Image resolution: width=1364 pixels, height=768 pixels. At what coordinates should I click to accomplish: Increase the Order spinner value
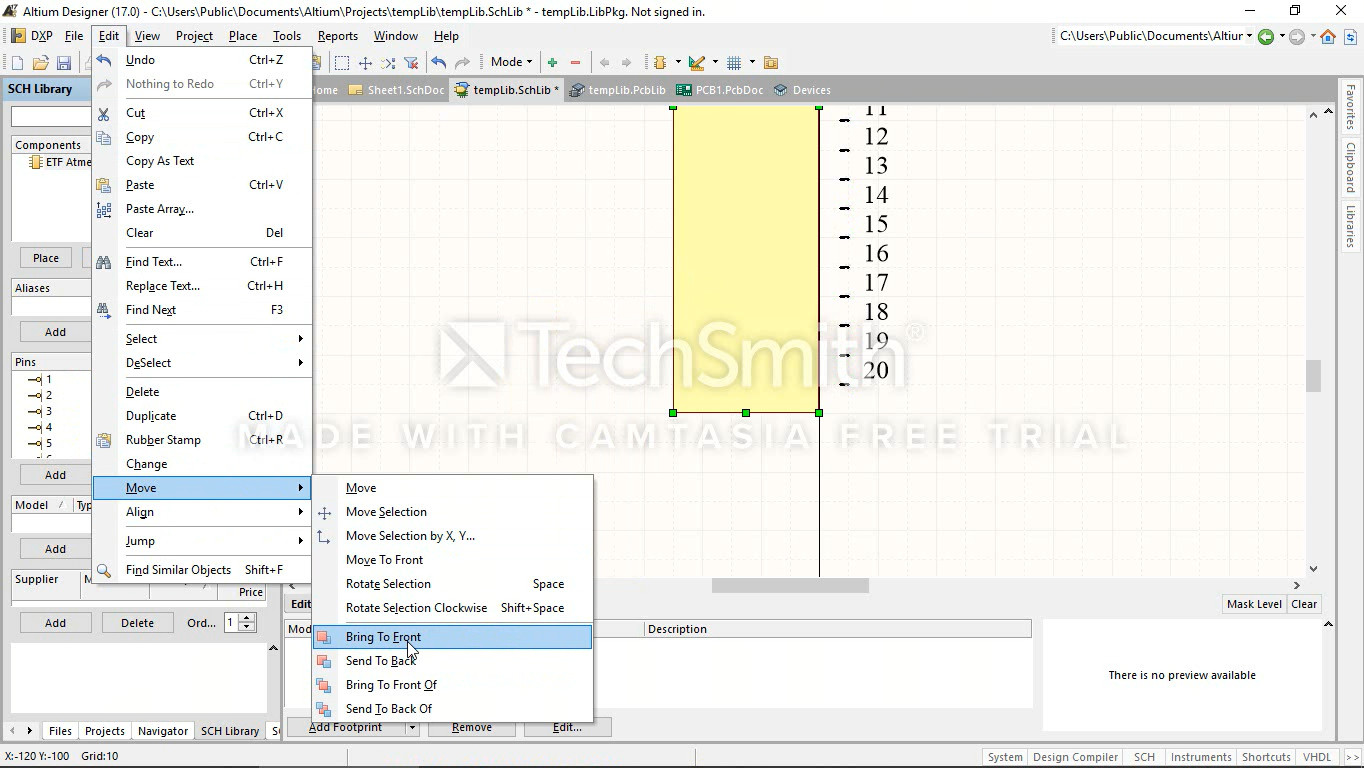click(247, 618)
